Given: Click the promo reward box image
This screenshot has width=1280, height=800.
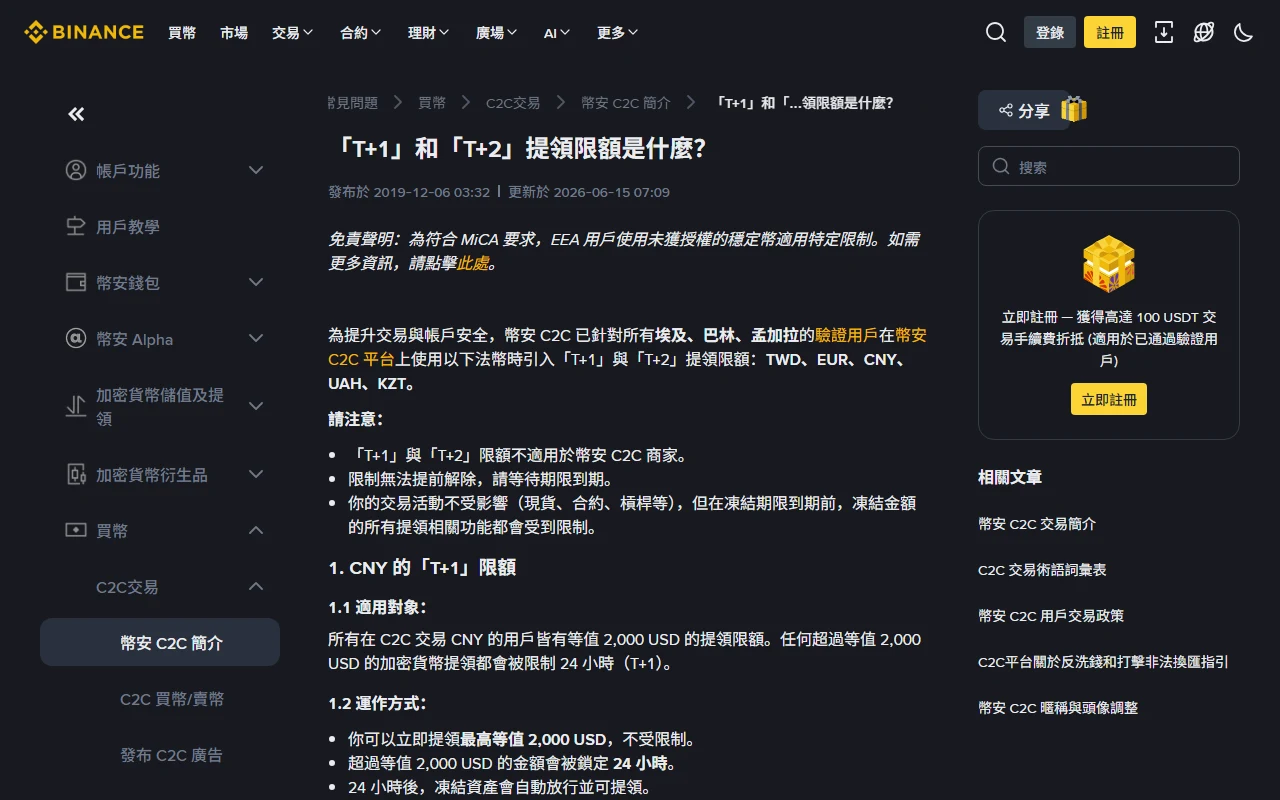Looking at the screenshot, I should [x=1109, y=264].
